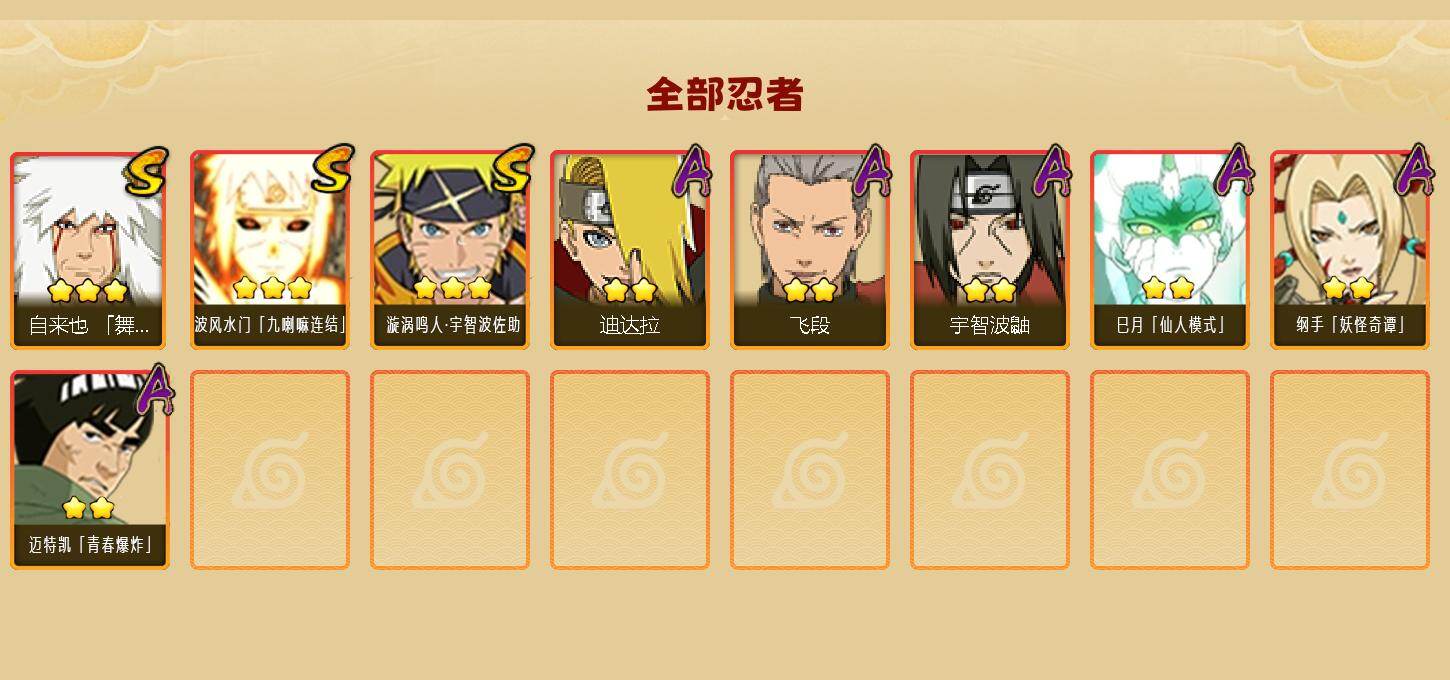Select the last empty ninja slot
This screenshot has width=1450, height=680.
[1350, 470]
